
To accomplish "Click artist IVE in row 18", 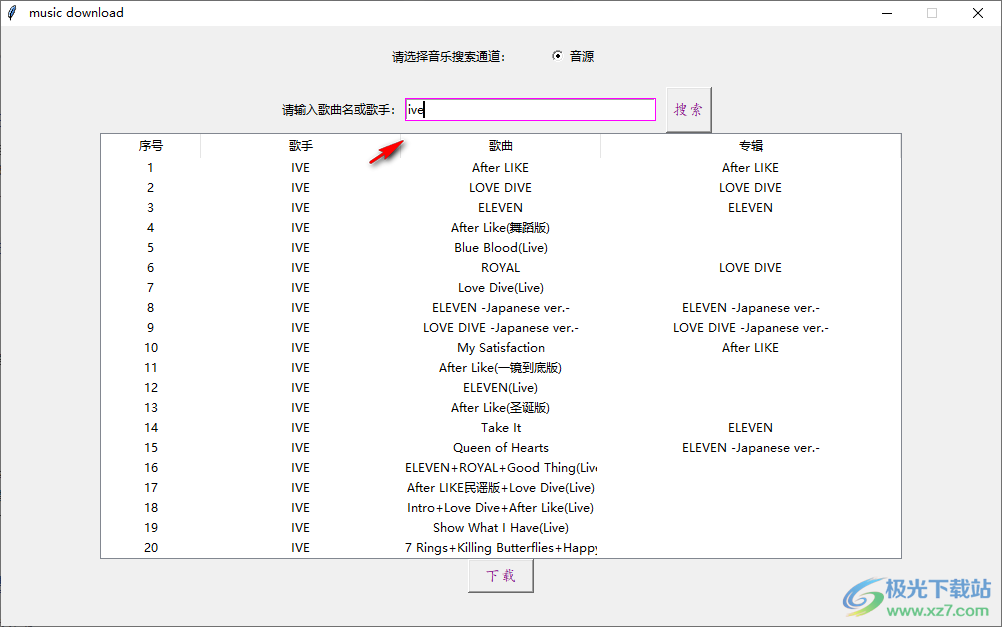I will point(300,508).
